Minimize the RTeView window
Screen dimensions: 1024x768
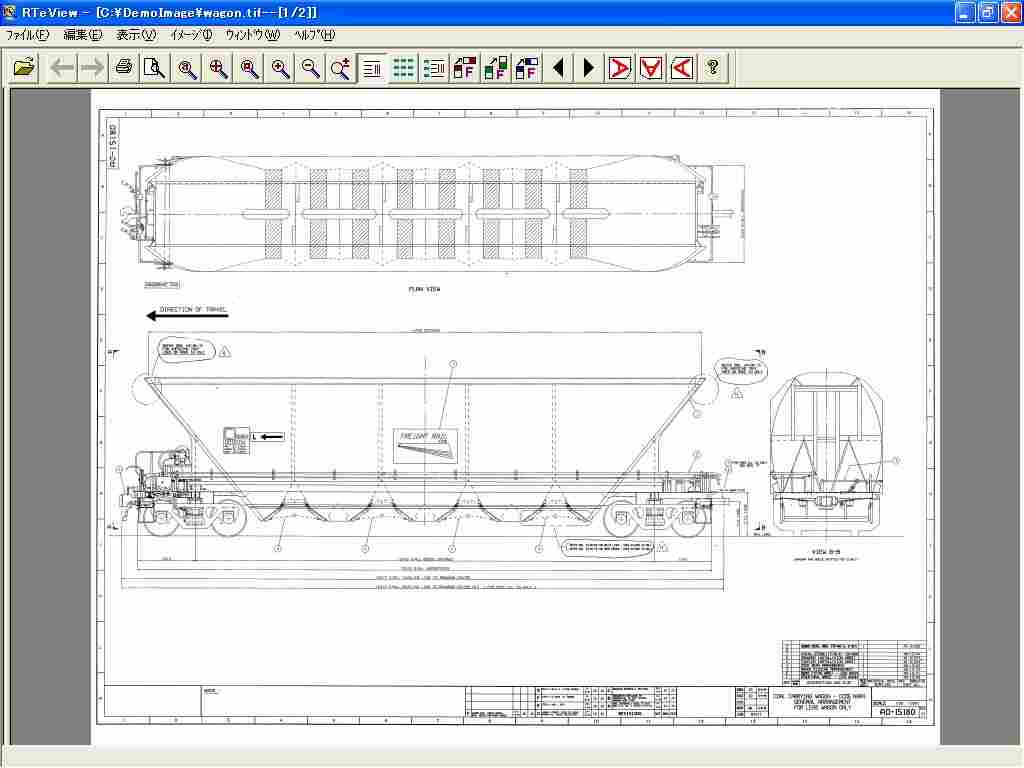pyautogui.click(x=965, y=12)
